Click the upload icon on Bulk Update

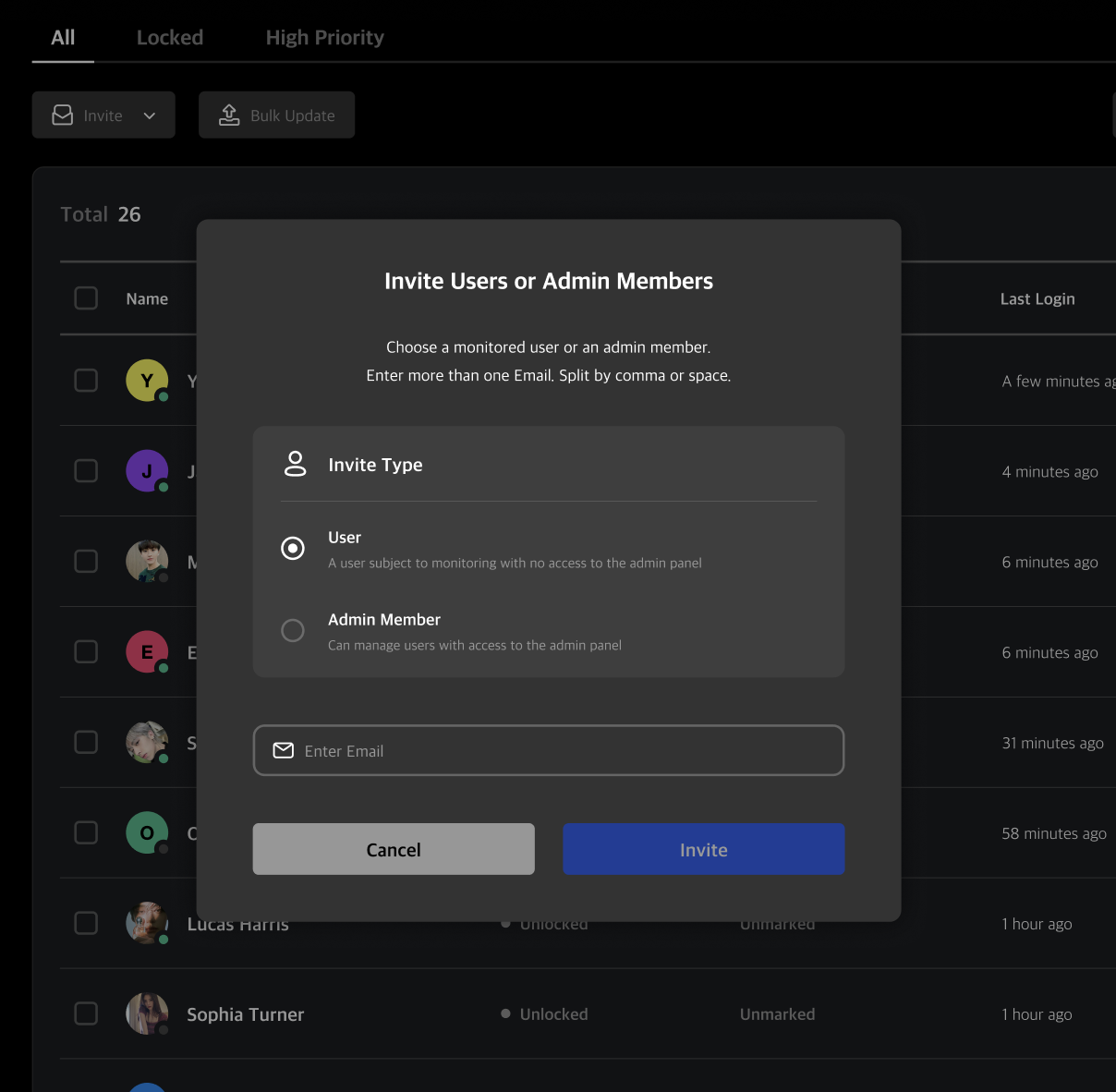point(228,115)
